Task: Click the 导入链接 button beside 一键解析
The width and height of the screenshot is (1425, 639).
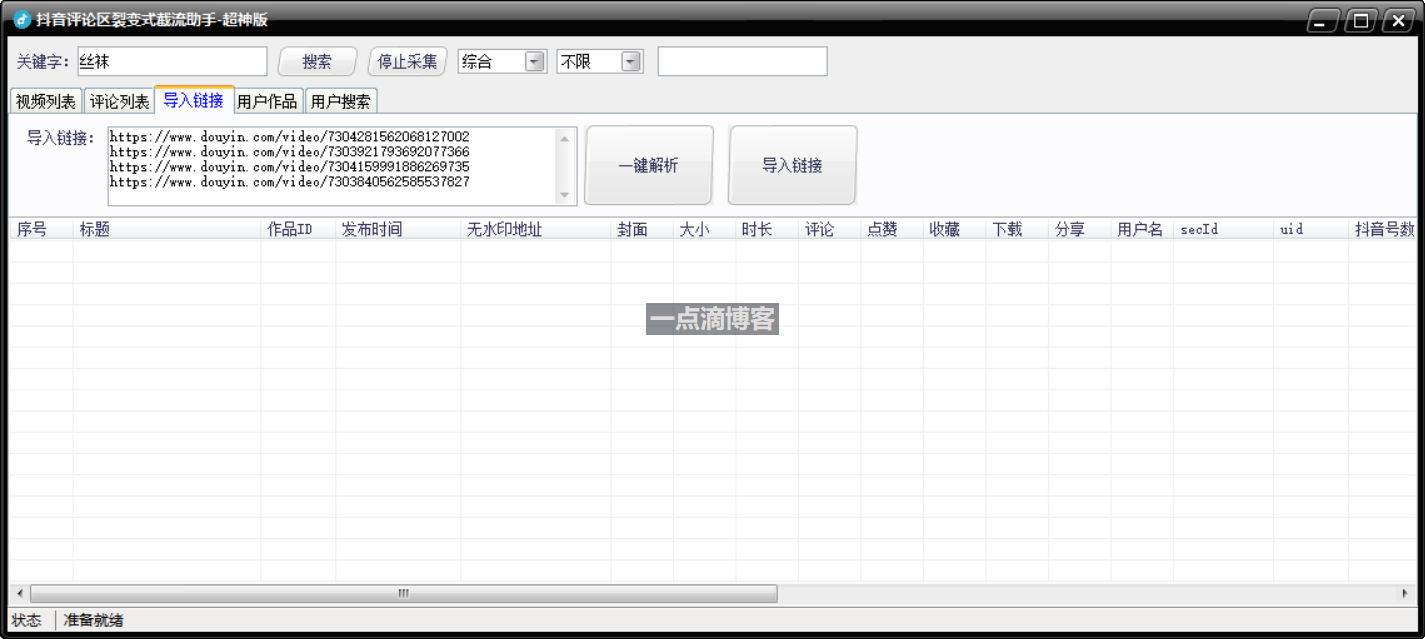Action: (x=792, y=166)
